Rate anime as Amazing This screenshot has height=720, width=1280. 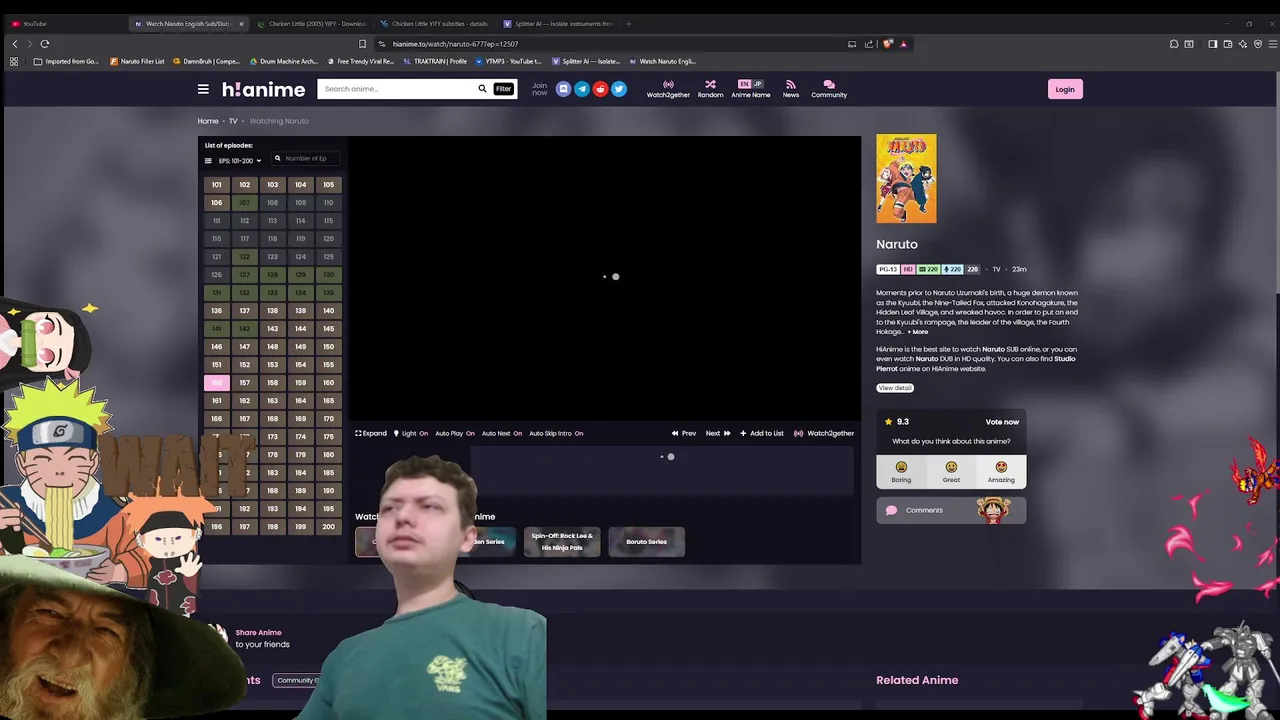[1001, 472]
